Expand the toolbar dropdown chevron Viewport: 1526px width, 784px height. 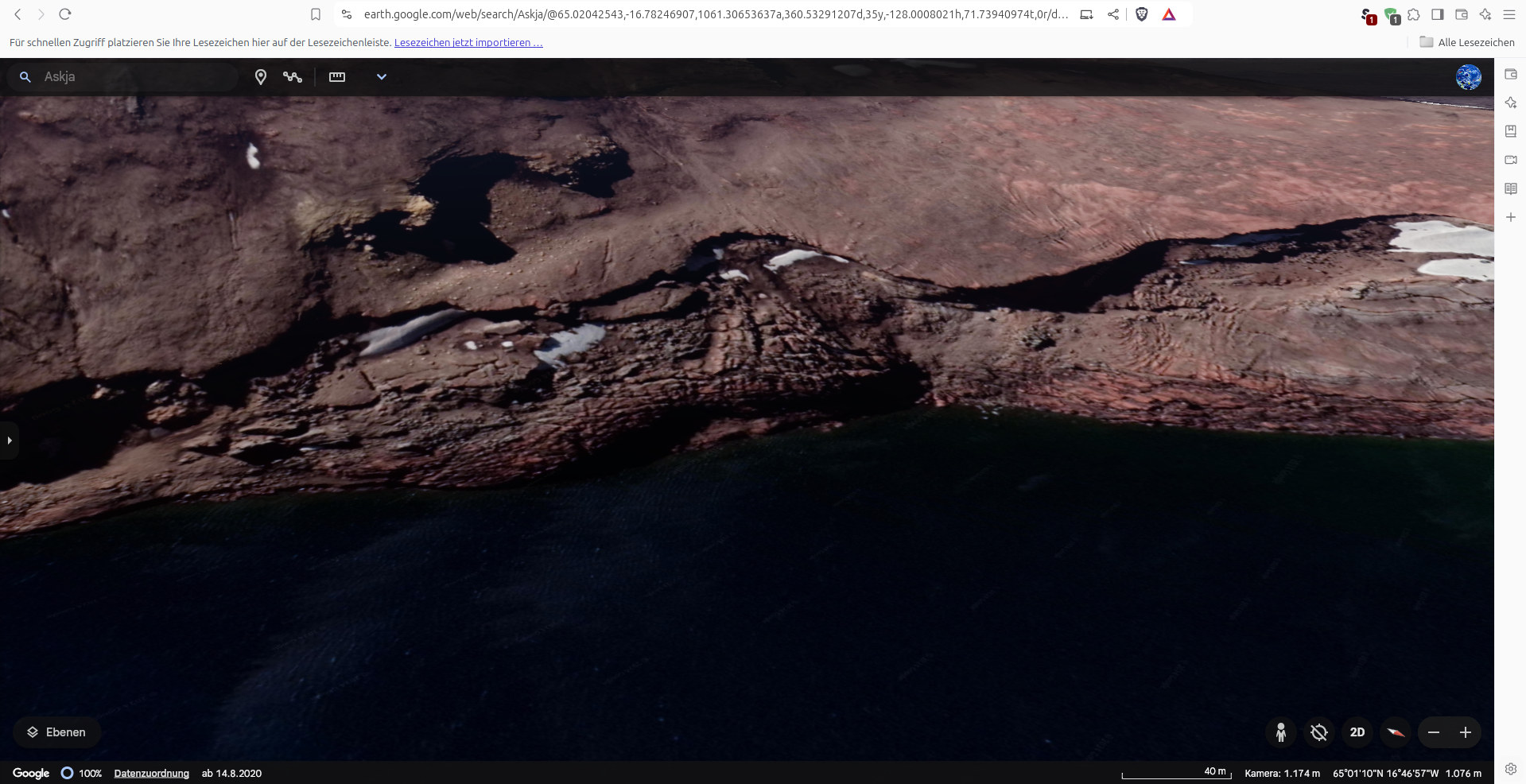pyautogui.click(x=382, y=77)
